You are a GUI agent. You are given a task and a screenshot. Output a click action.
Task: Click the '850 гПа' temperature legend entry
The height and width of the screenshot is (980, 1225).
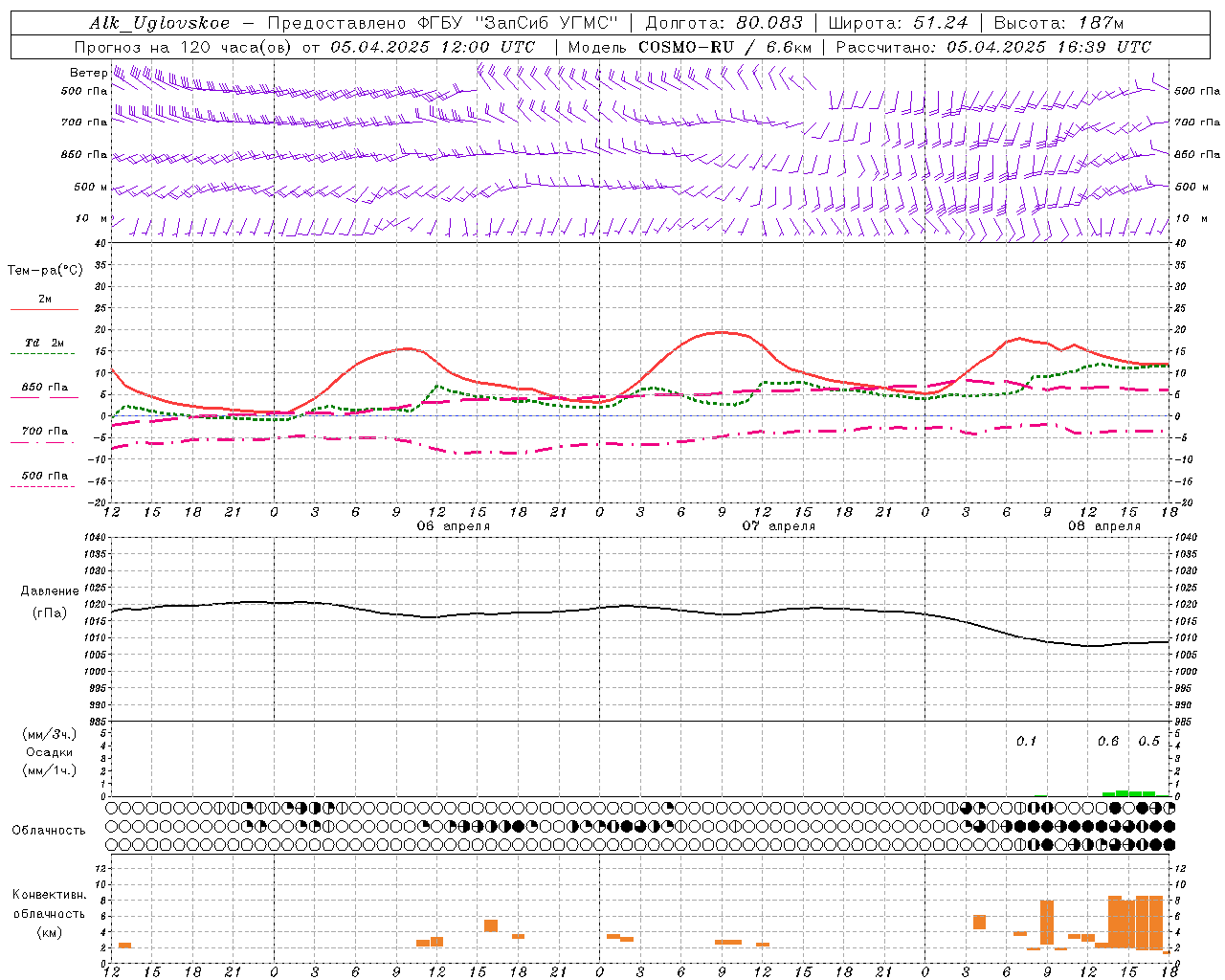44,388
